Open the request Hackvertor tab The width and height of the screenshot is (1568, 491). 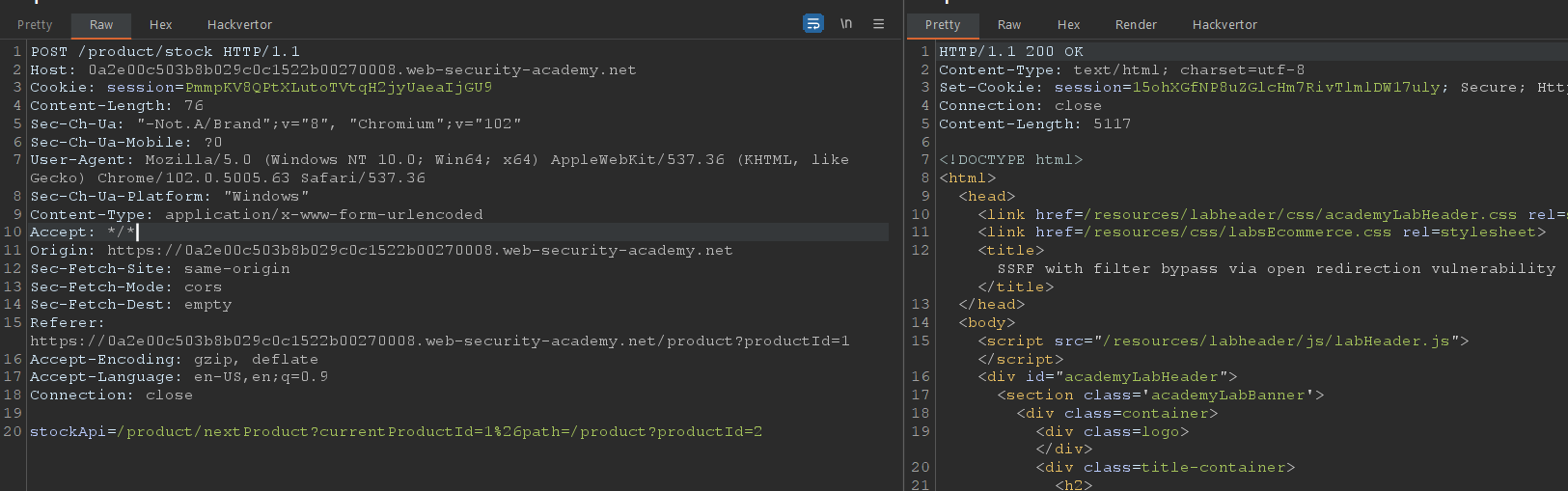pos(239,25)
